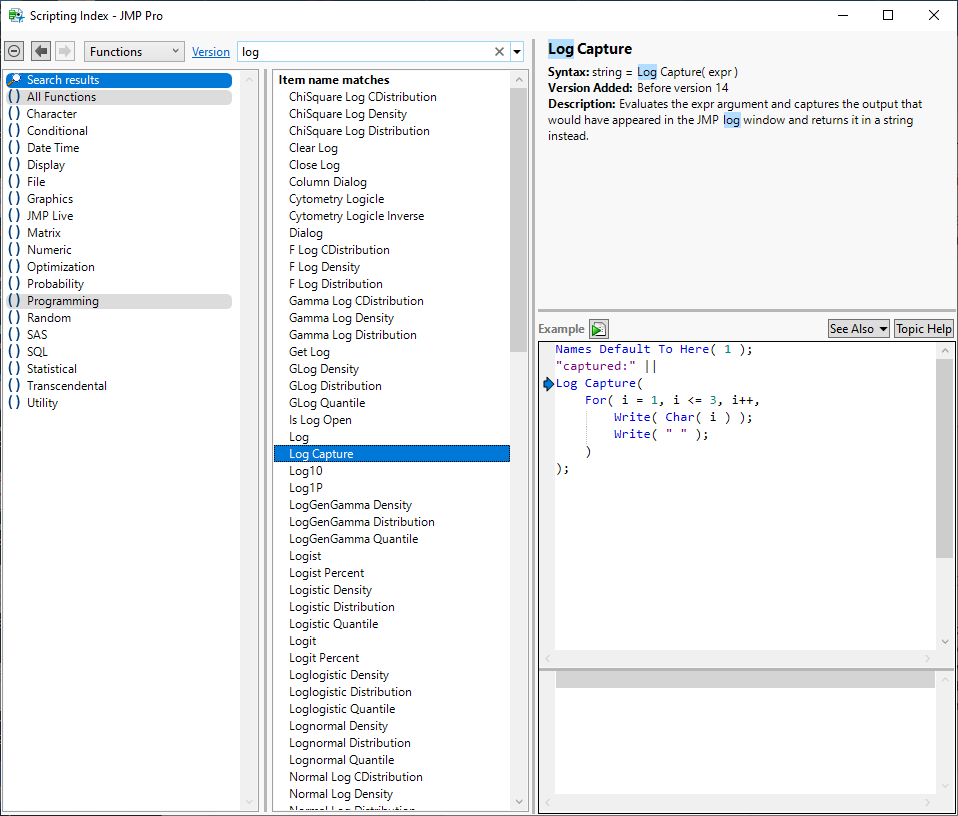Select Get Log from the item matches

tap(309, 352)
